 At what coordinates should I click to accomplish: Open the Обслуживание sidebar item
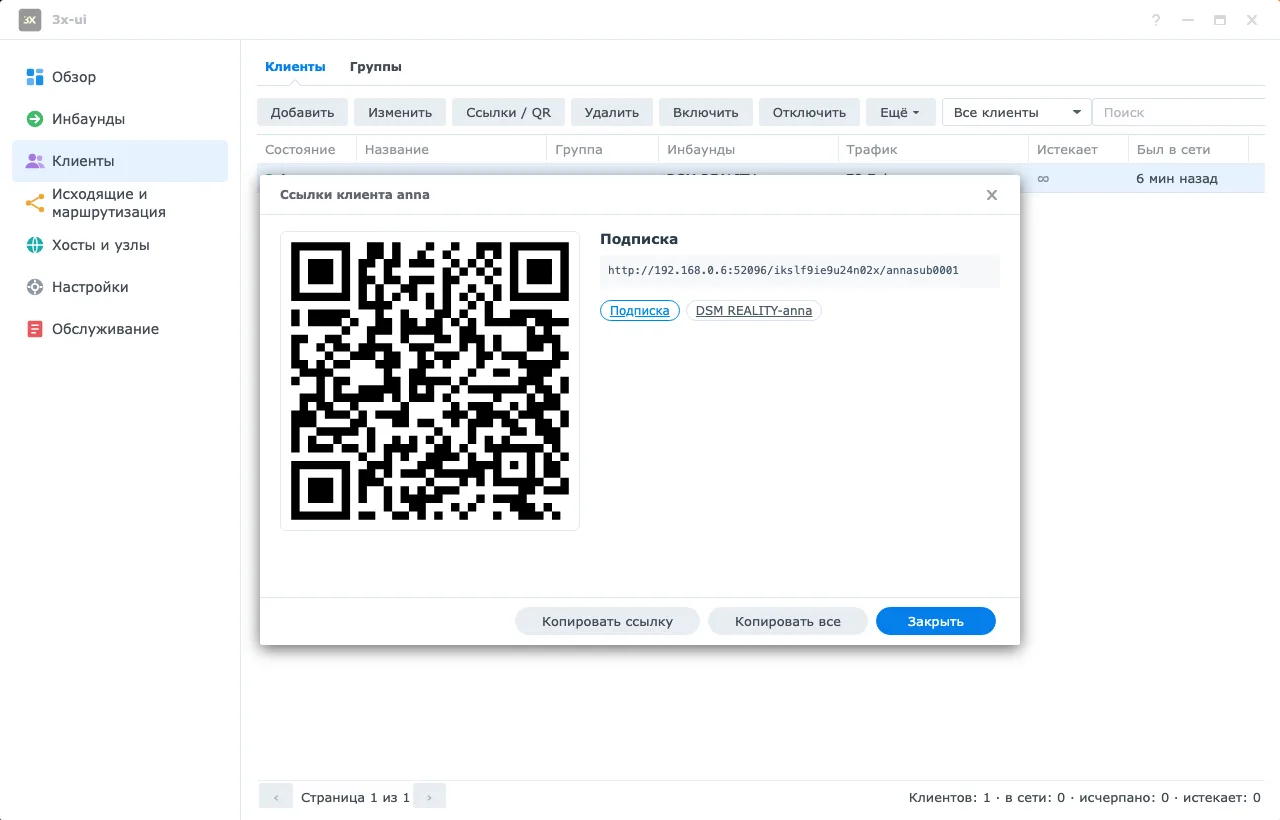(x=120, y=329)
